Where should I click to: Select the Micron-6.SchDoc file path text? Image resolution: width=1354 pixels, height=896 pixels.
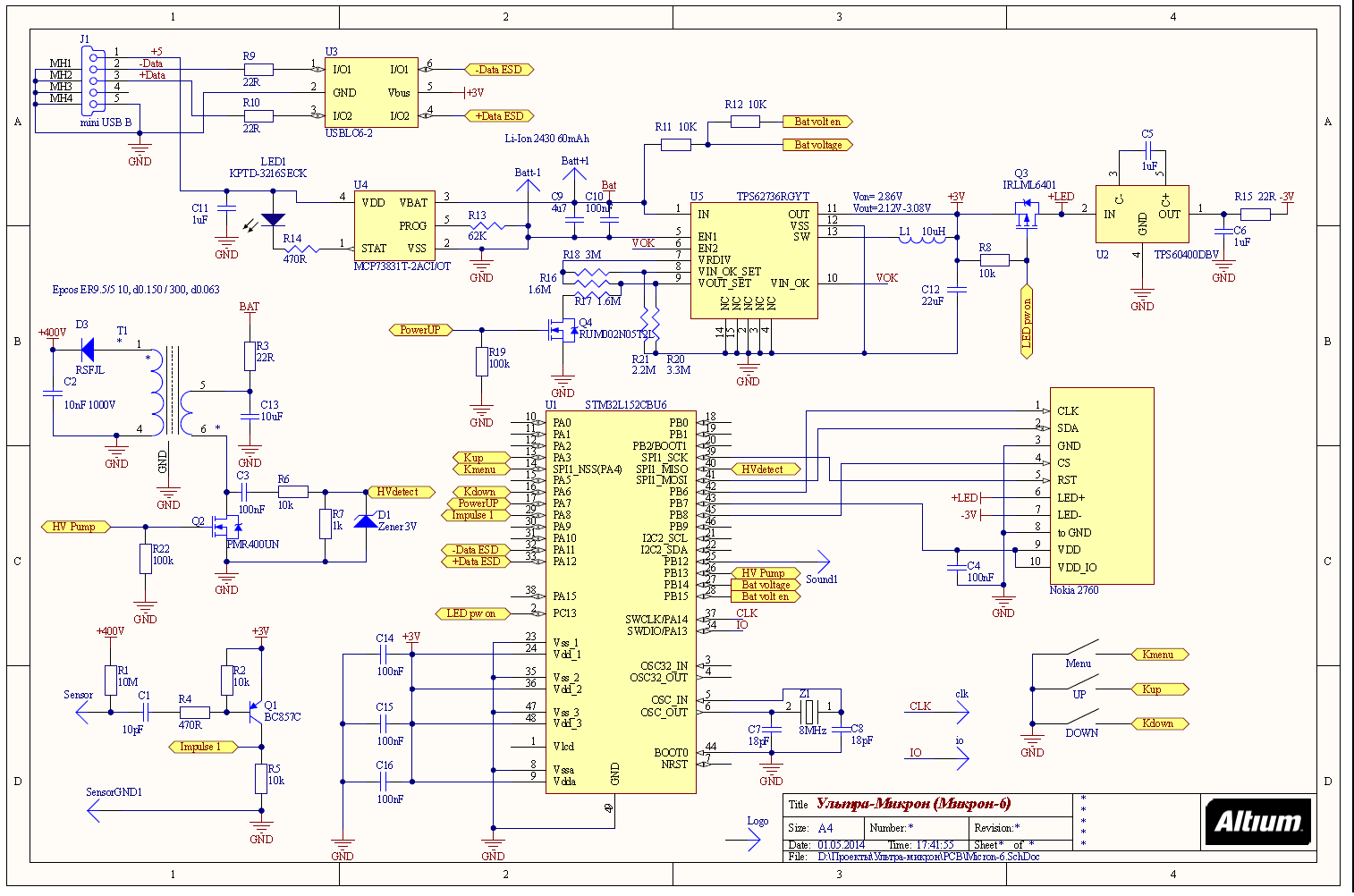point(928,857)
